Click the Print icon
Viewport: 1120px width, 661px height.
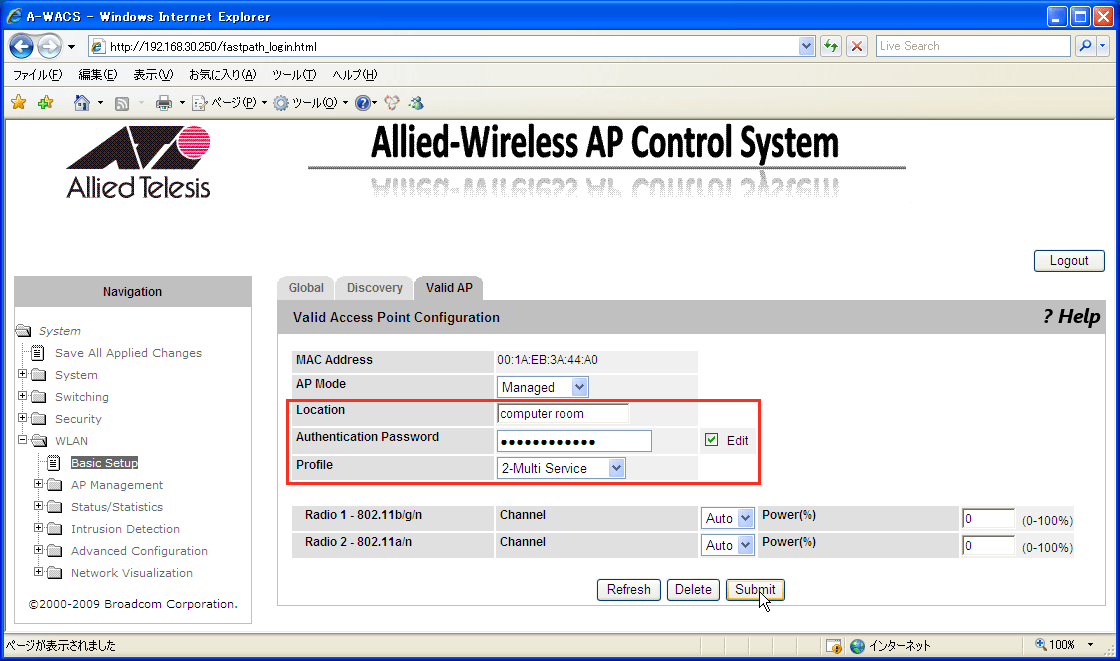point(164,103)
